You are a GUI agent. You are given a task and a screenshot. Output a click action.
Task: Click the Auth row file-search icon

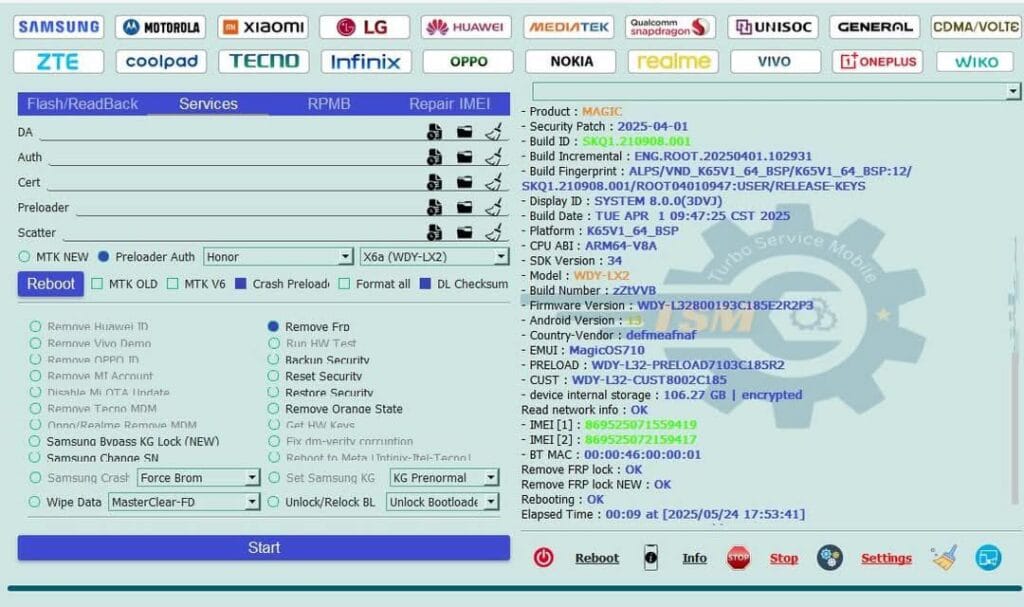434,157
